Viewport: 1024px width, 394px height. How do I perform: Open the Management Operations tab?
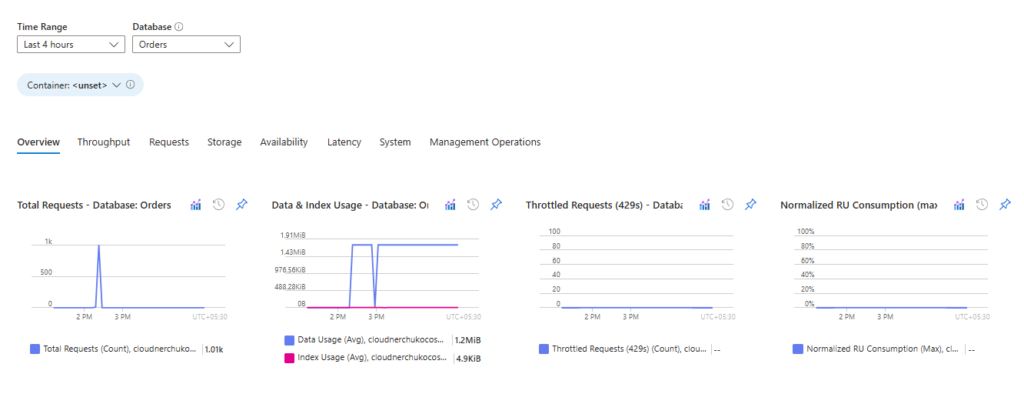[x=485, y=142]
